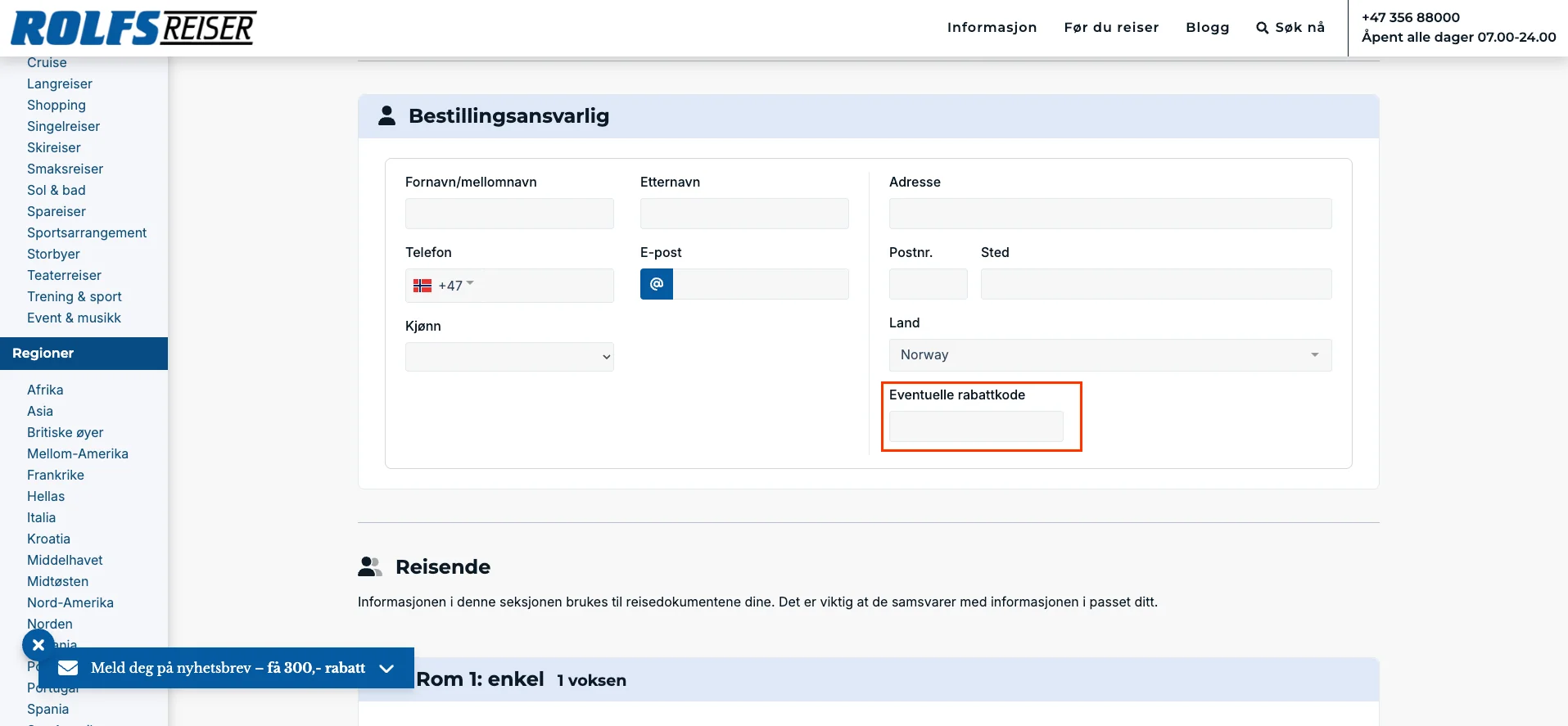This screenshot has width=1568, height=726.
Task: Open the Før du reiser menu
Action: 1111,28
